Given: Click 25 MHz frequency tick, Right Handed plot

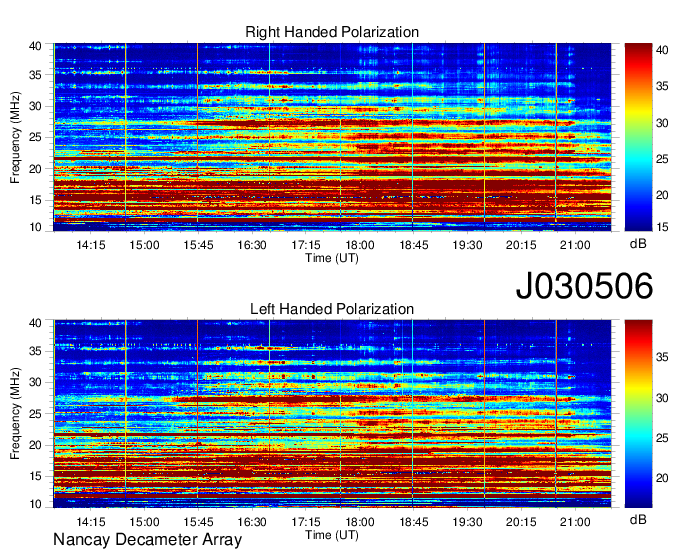Looking at the screenshot, I should (x=35, y=137).
